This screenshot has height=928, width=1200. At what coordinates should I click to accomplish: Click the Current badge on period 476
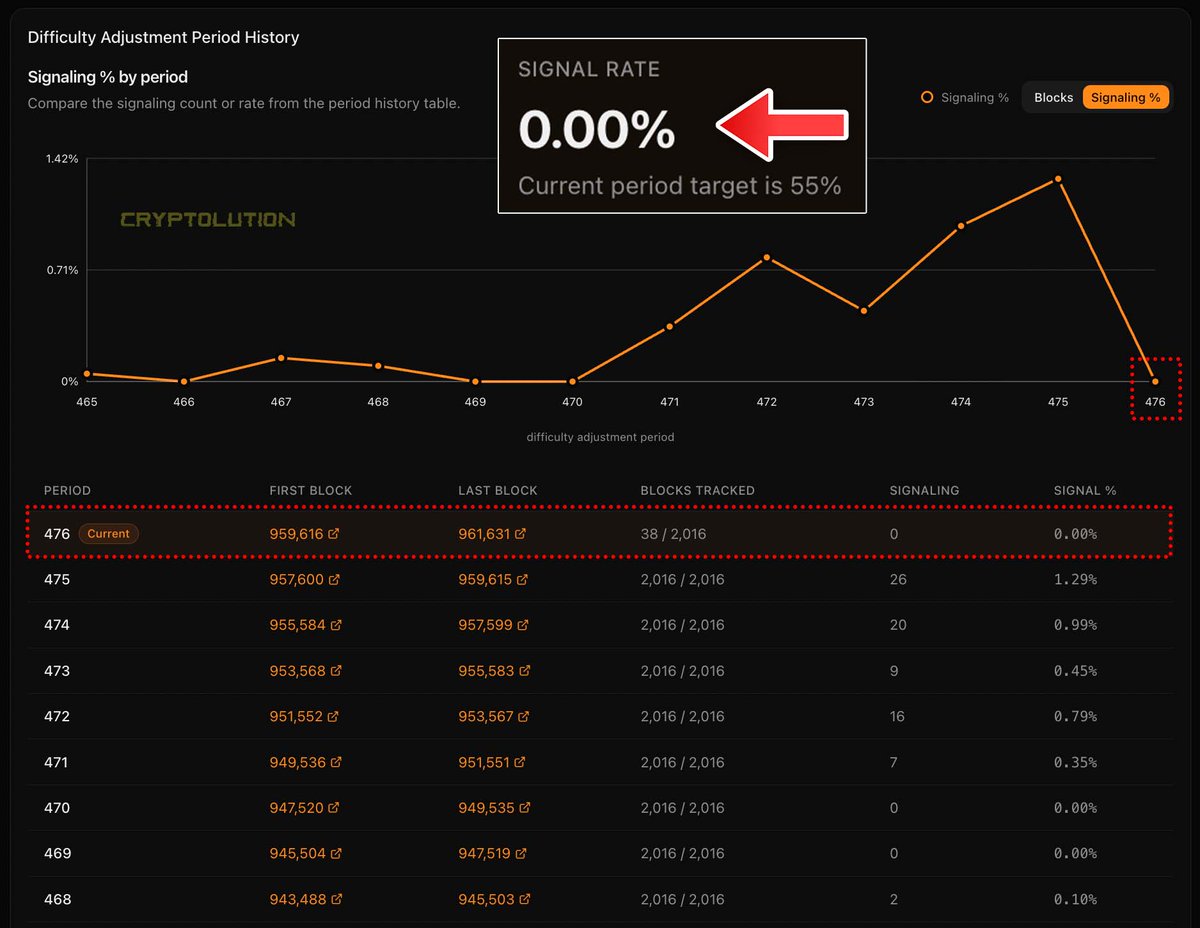108,534
